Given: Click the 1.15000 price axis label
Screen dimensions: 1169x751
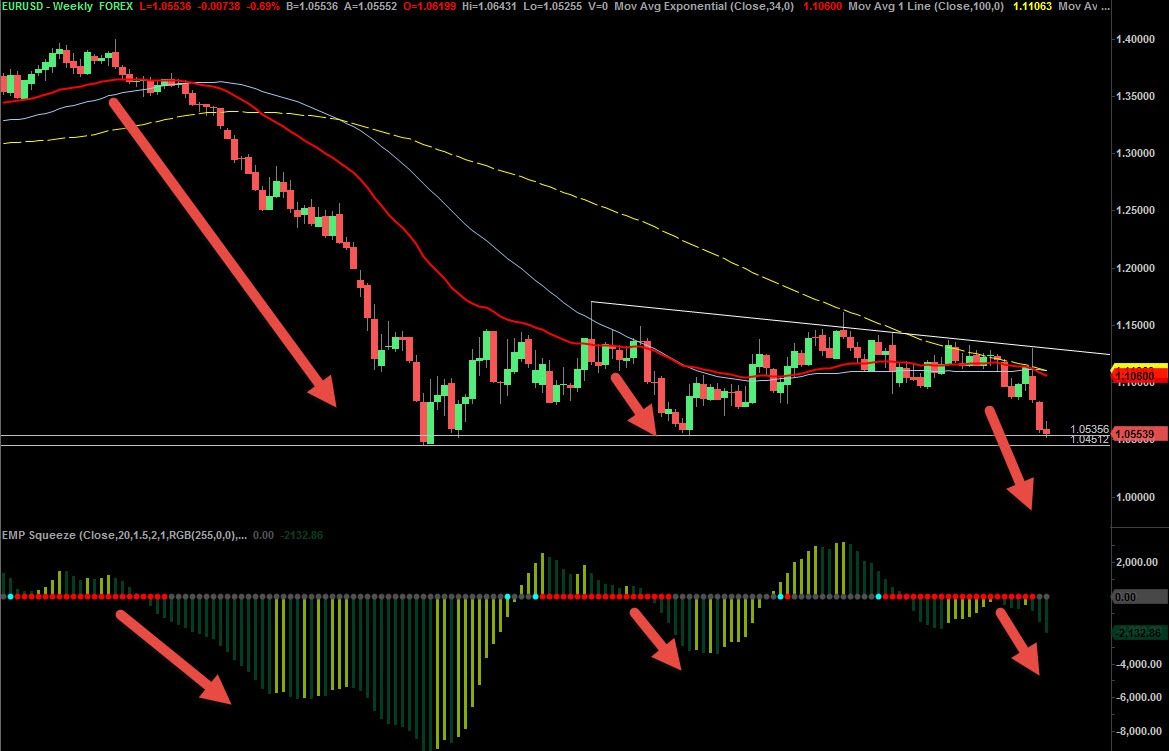Looking at the screenshot, I should tap(1135, 325).
